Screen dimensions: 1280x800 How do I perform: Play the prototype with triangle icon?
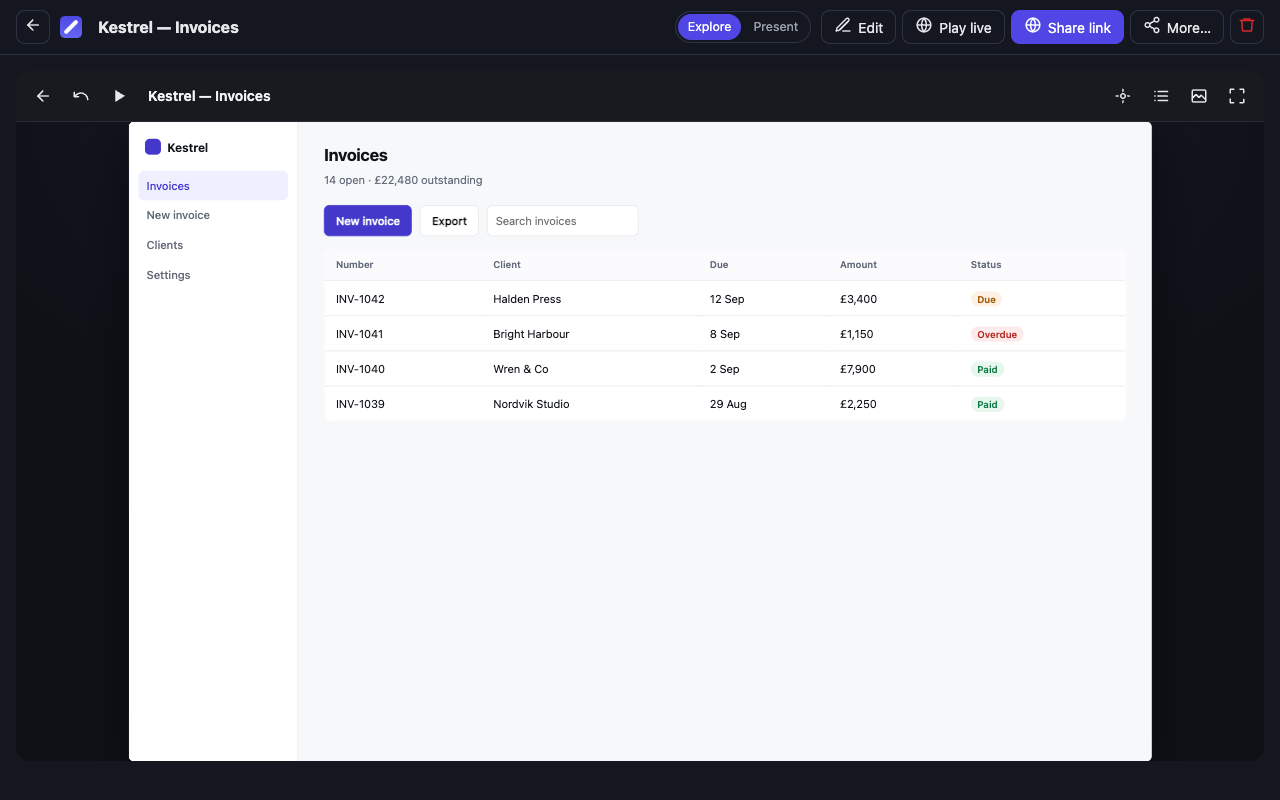click(x=119, y=96)
